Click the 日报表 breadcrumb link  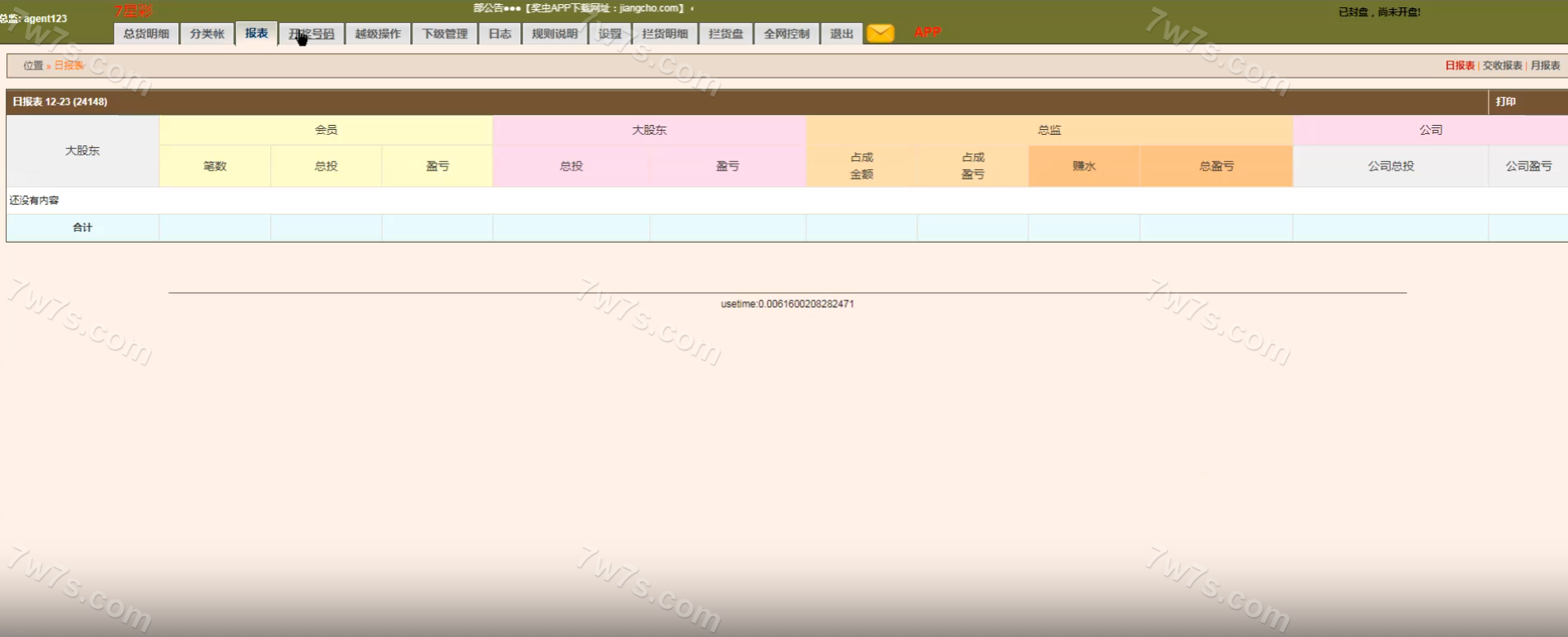pos(69,65)
